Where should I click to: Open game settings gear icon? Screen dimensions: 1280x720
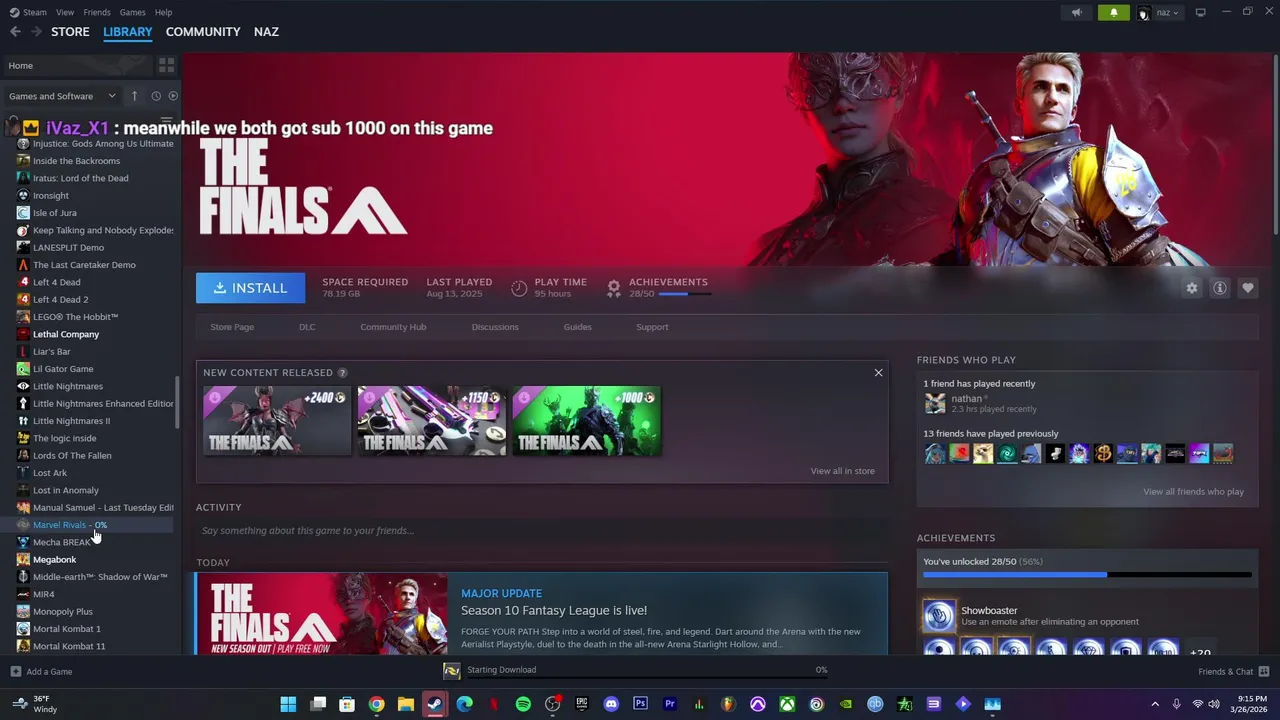pos(1191,288)
